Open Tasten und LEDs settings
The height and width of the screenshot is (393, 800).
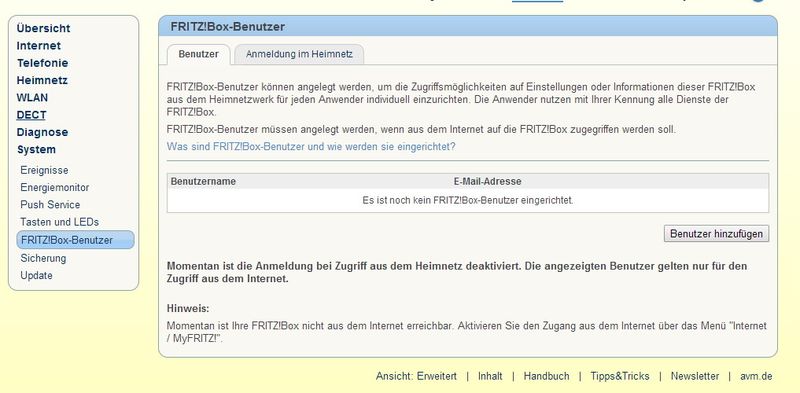click(x=60, y=222)
